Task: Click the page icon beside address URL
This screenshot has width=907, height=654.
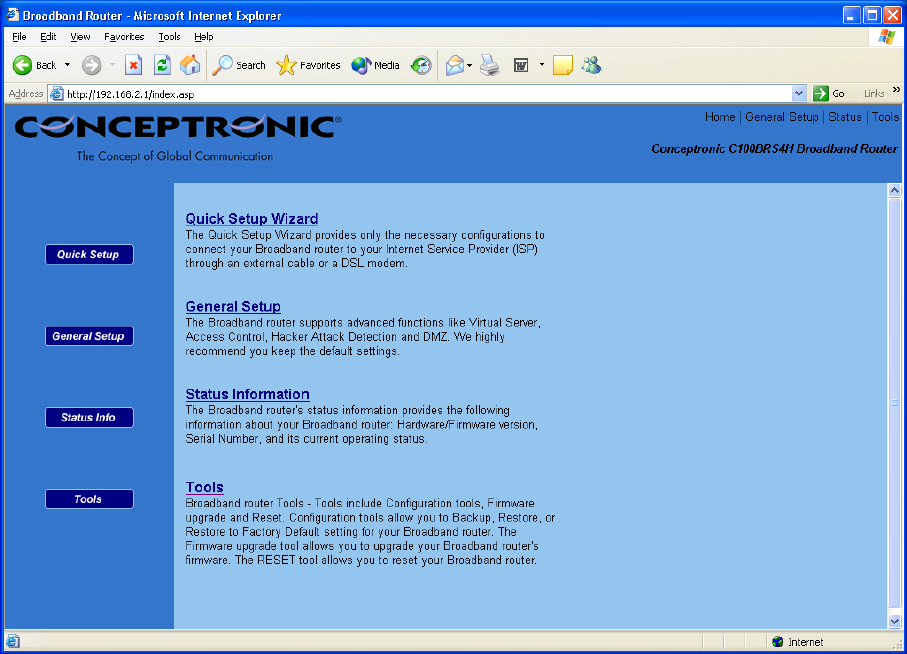Action: (56, 94)
